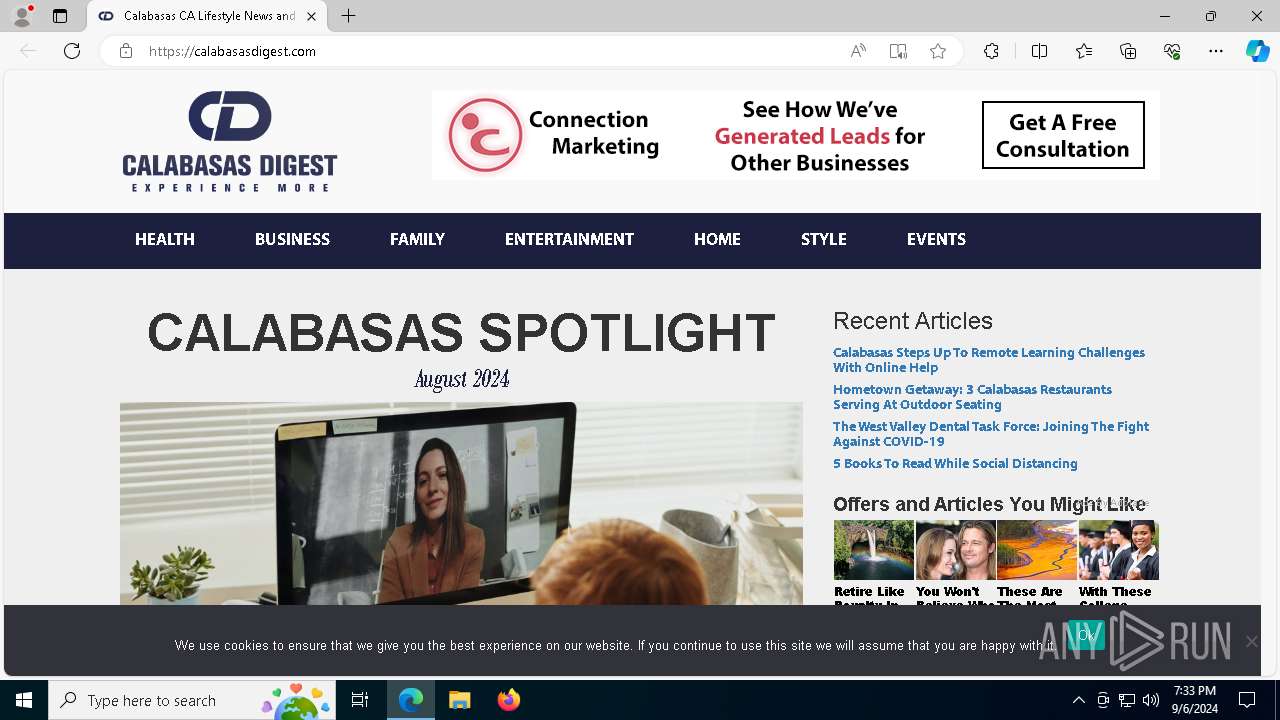Click Get A Free Consultation button
1280x720 pixels.
coord(1063,135)
